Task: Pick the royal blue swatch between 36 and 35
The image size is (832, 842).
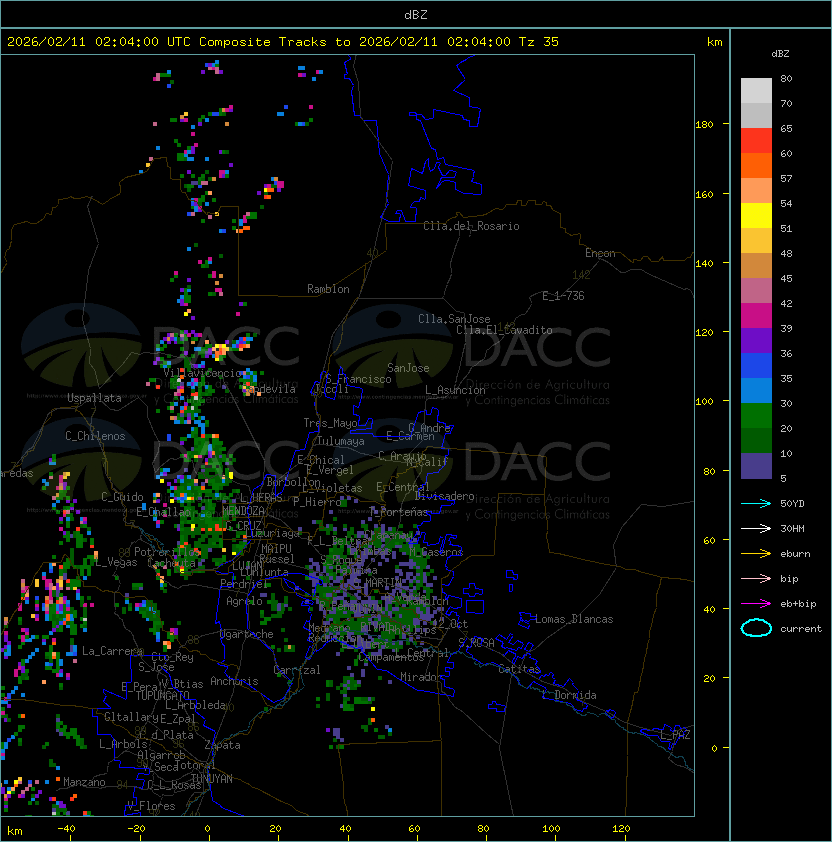Action: pyautogui.click(x=756, y=366)
